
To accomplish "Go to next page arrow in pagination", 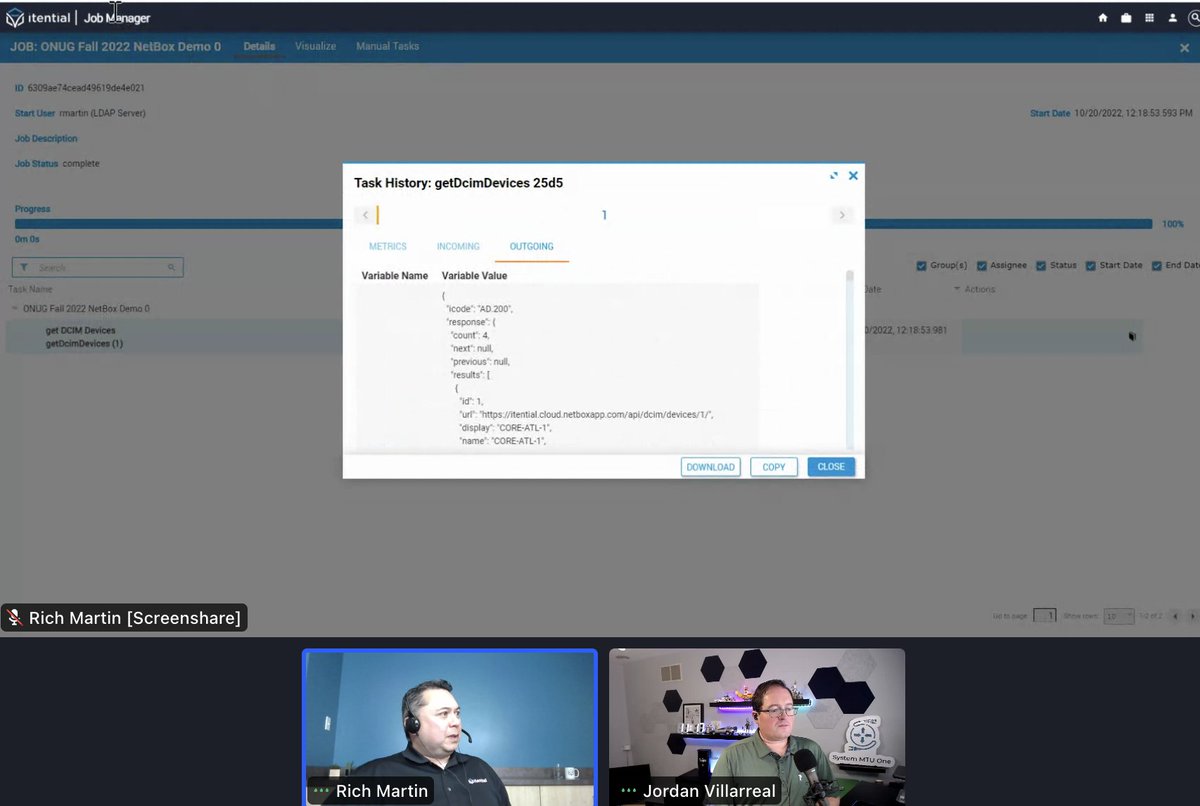I will 1193,616.
